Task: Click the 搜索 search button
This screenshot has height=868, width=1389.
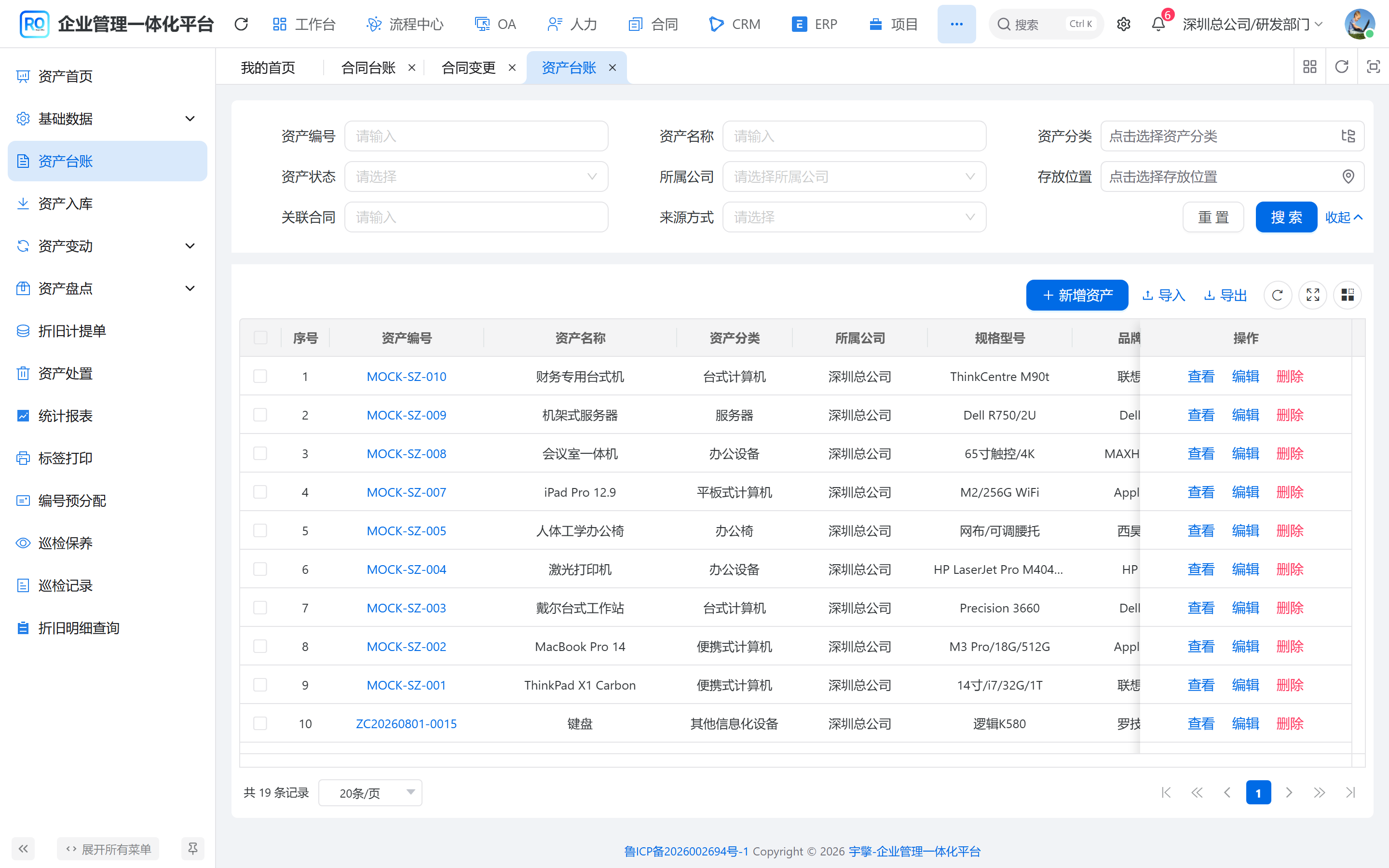Action: pyautogui.click(x=1286, y=217)
